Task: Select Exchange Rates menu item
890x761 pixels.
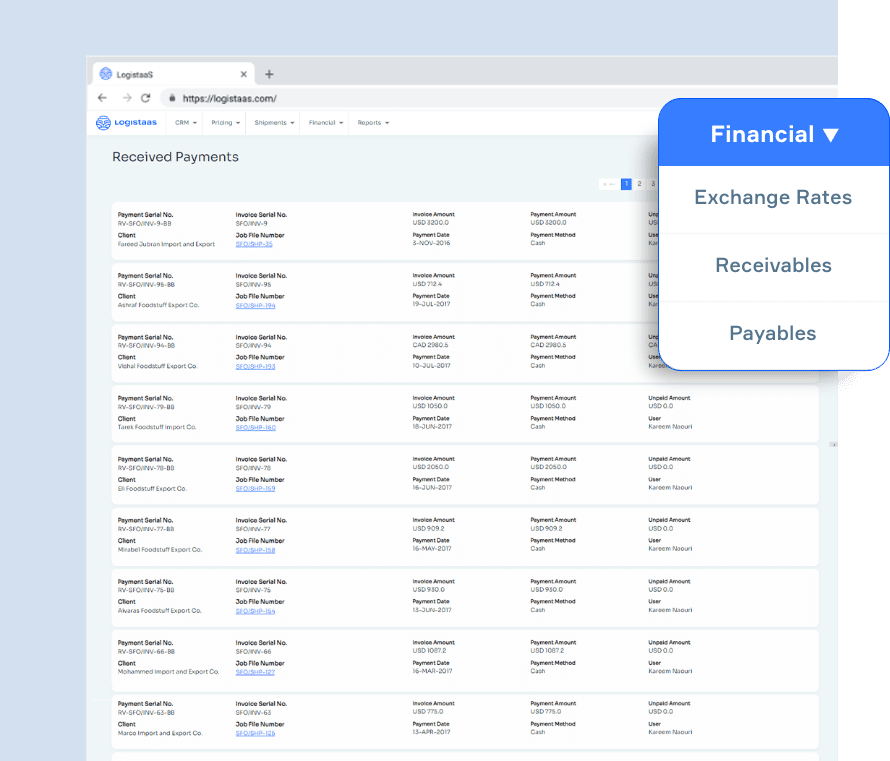Action: tap(773, 197)
